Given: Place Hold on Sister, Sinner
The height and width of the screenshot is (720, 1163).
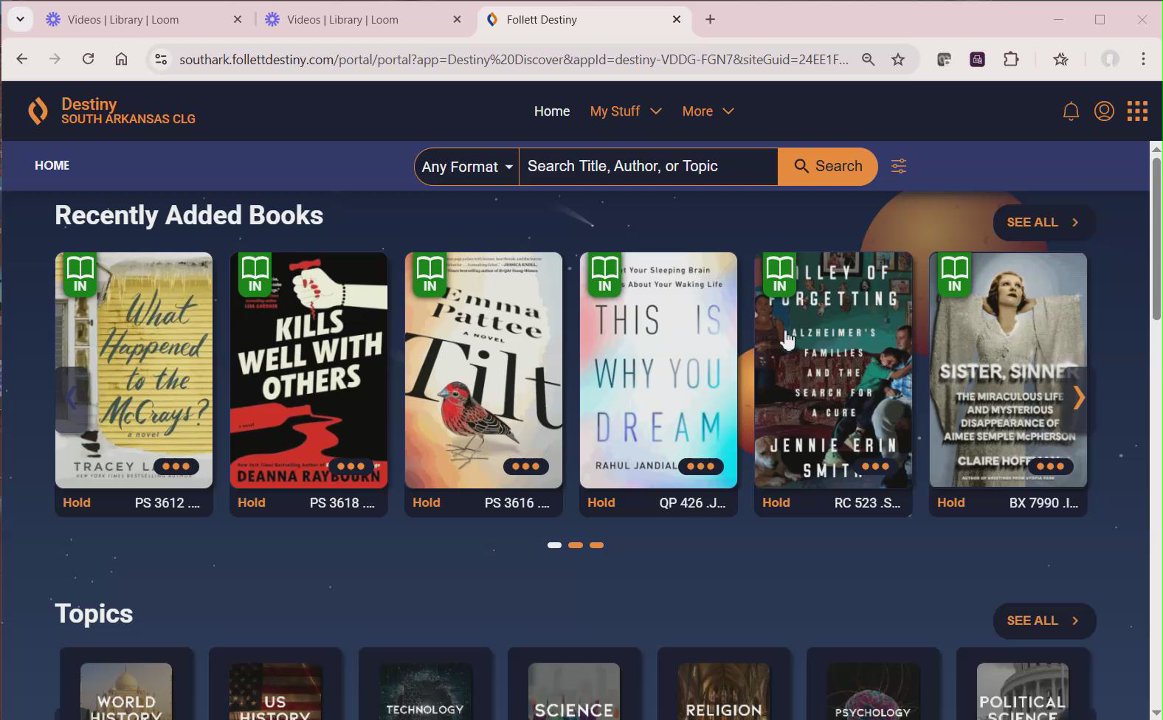Looking at the screenshot, I should pyautogui.click(x=951, y=503).
